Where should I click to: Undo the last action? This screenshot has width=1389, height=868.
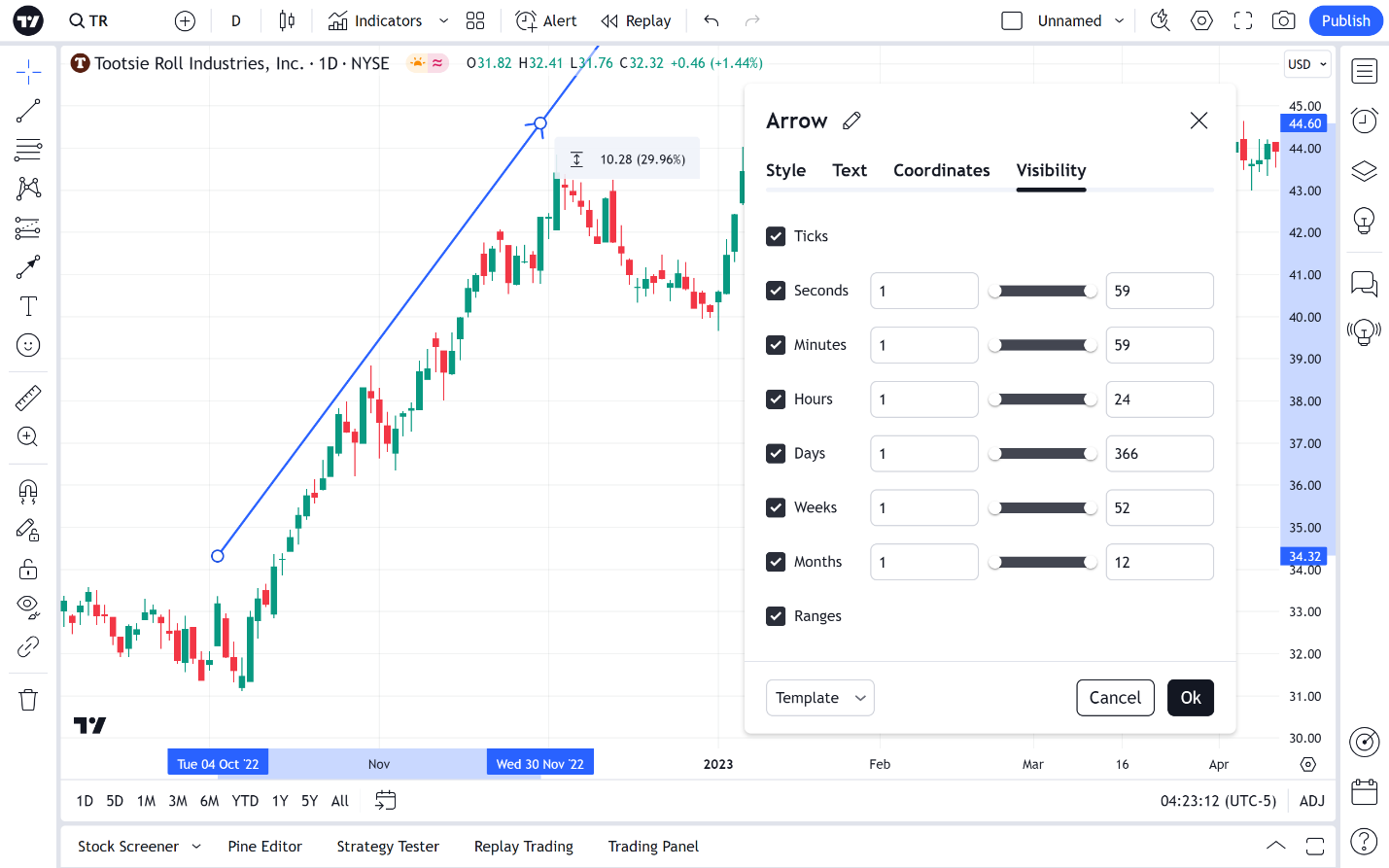712,20
